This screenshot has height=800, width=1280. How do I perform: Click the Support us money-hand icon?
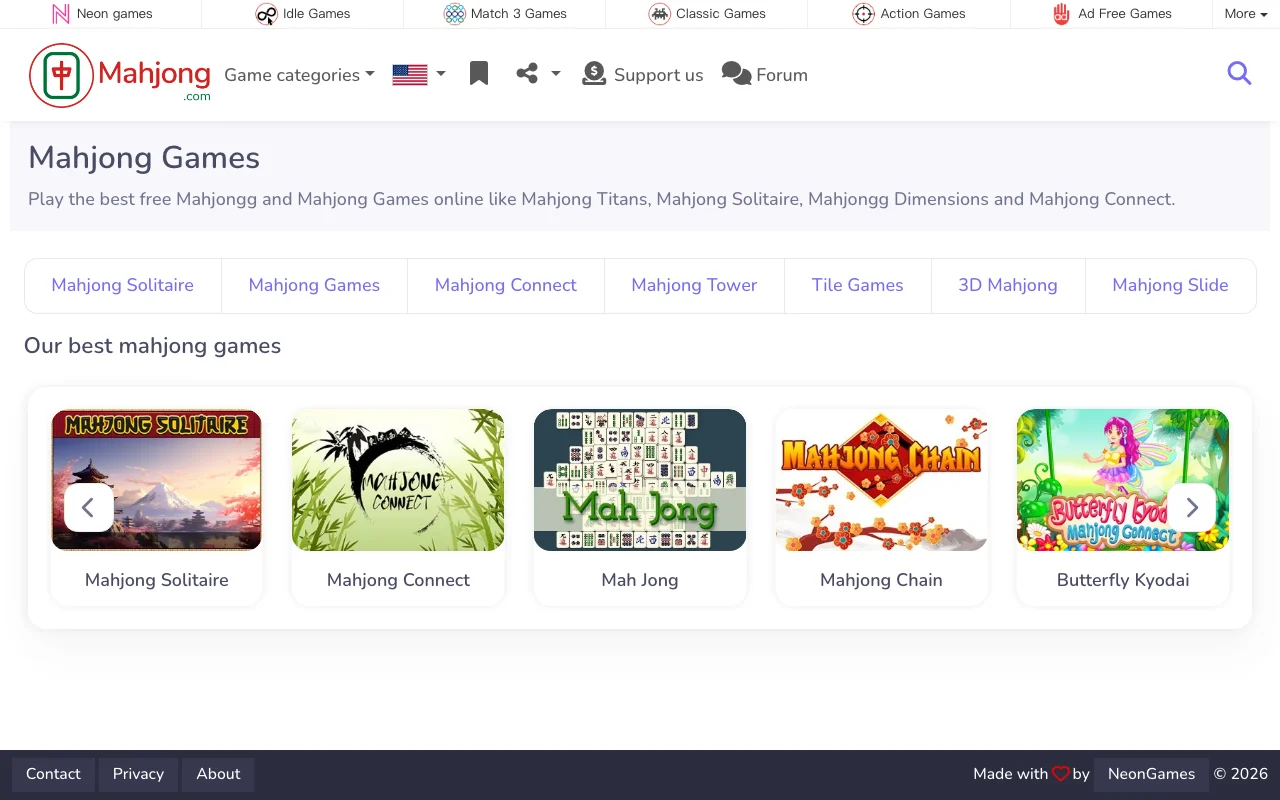click(594, 74)
